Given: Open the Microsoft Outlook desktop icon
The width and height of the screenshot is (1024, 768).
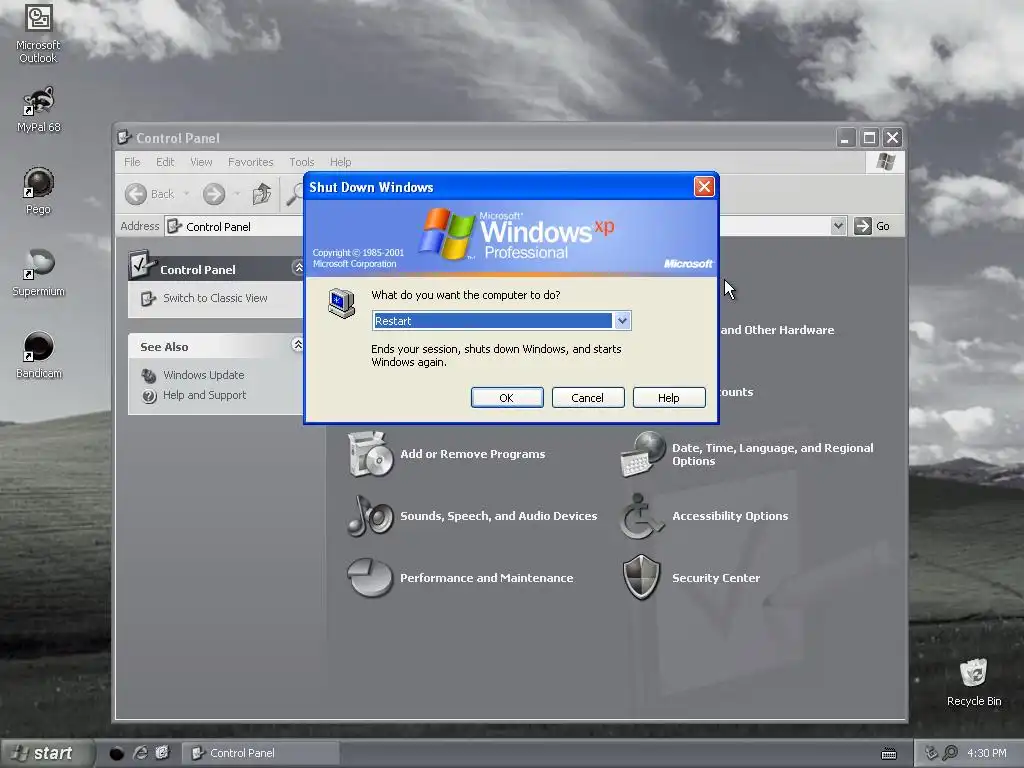Looking at the screenshot, I should 38,34.
